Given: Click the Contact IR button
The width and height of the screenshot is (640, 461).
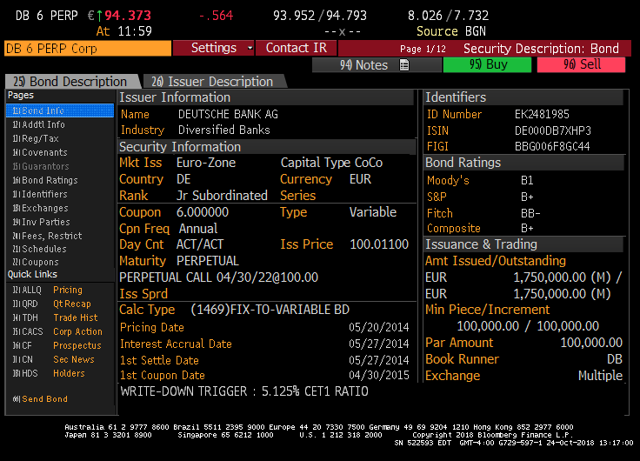Looking at the screenshot, I should pyautogui.click(x=296, y=48).
